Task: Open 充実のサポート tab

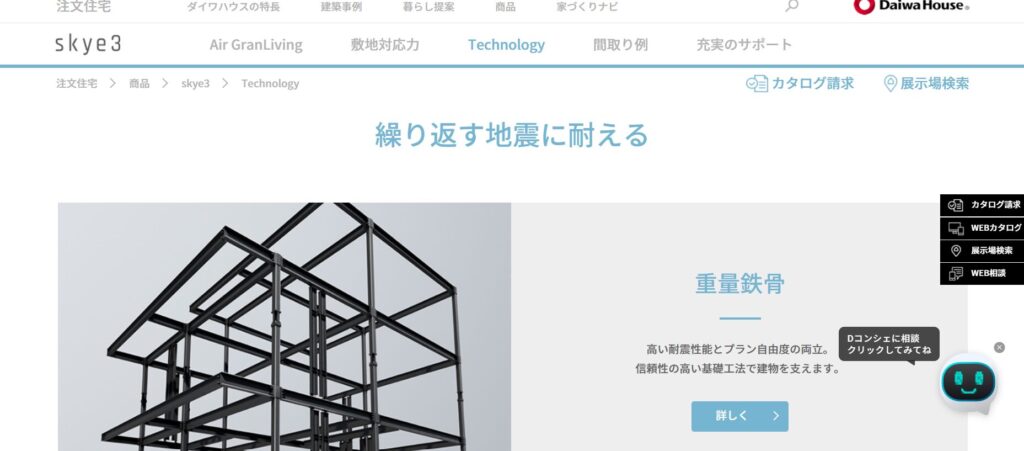Action: [744, 45]
